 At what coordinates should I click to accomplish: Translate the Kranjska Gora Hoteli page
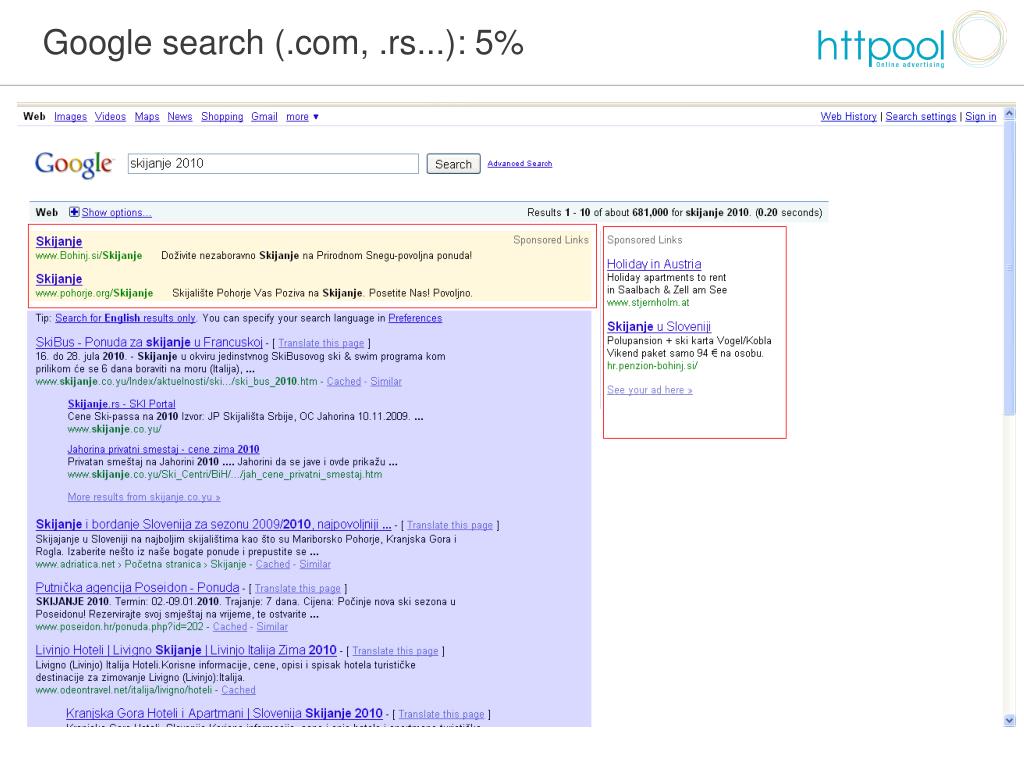[441, 714]
